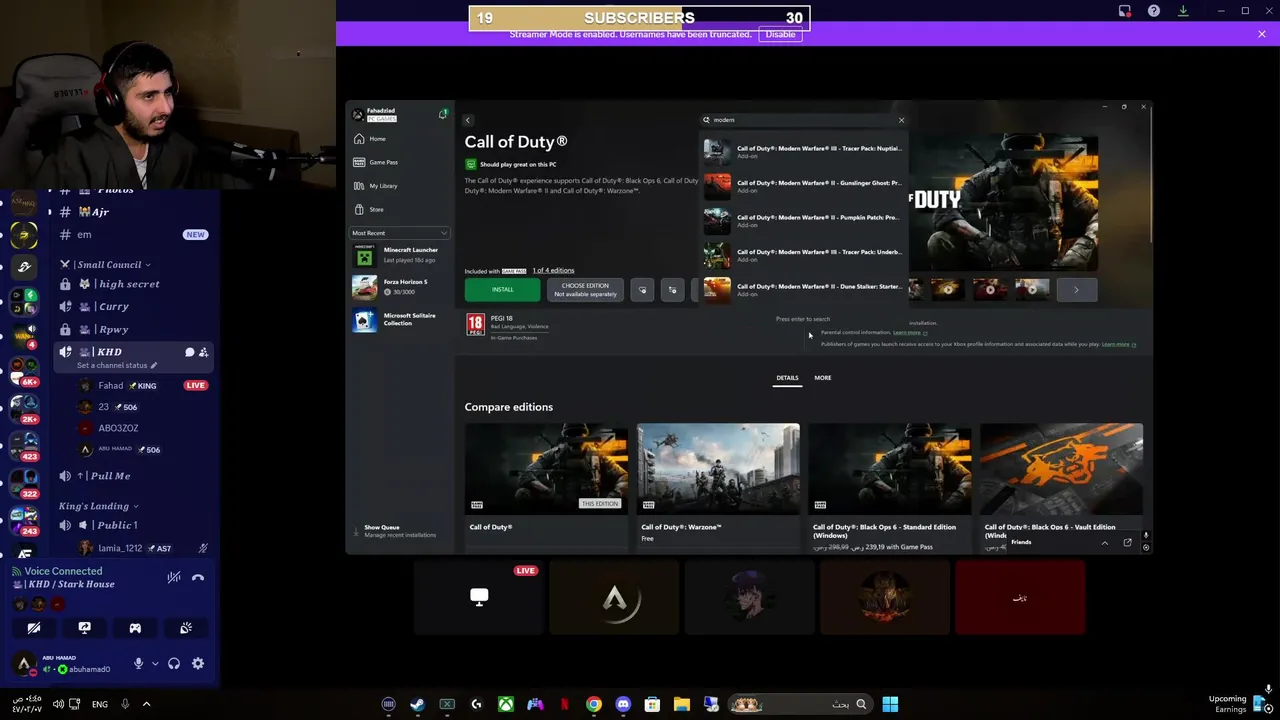The width and height of the screenshot is (1280, 720).
Task: Click the Discord share screen button
Action: click(84, 628)
